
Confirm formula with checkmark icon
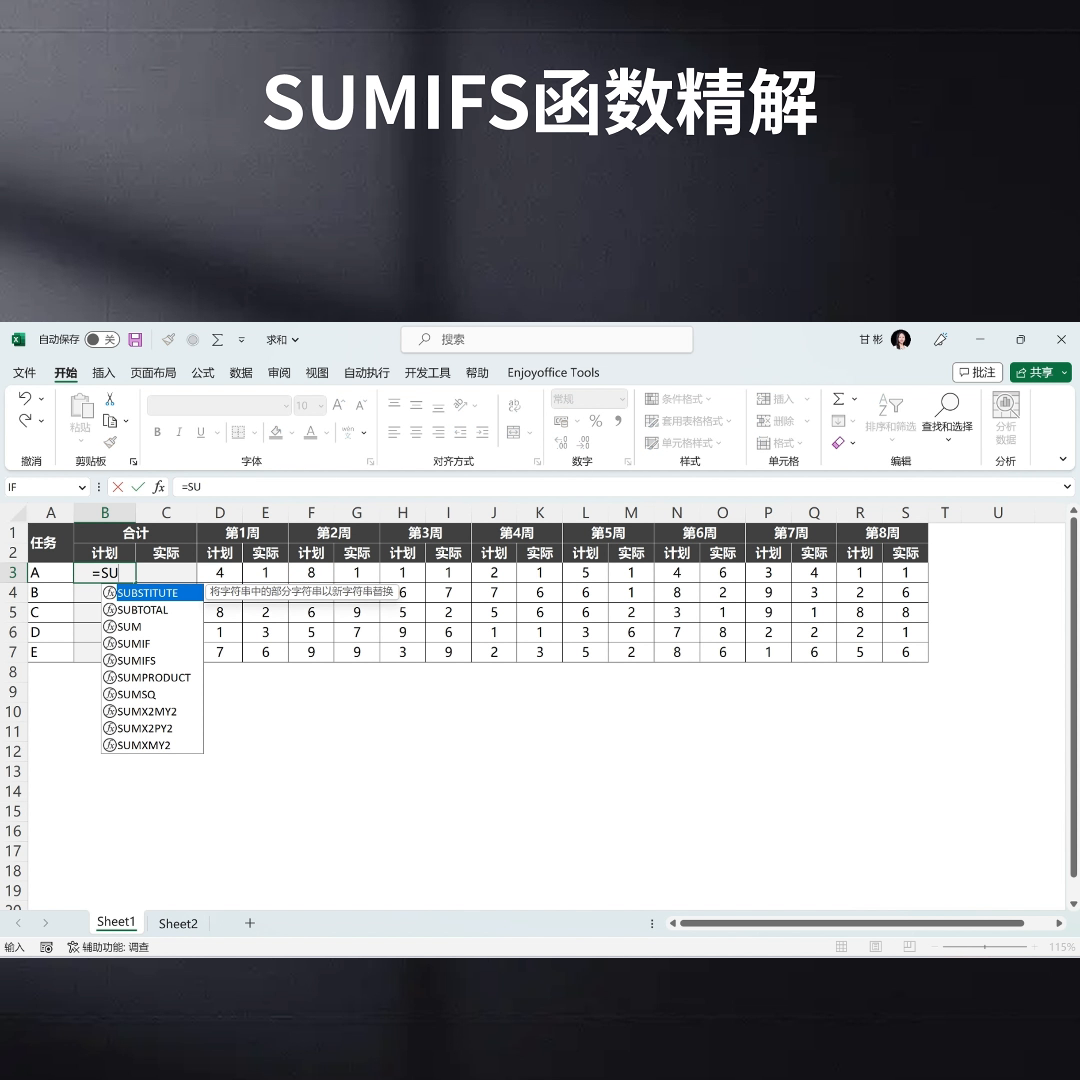click(138, 487)
